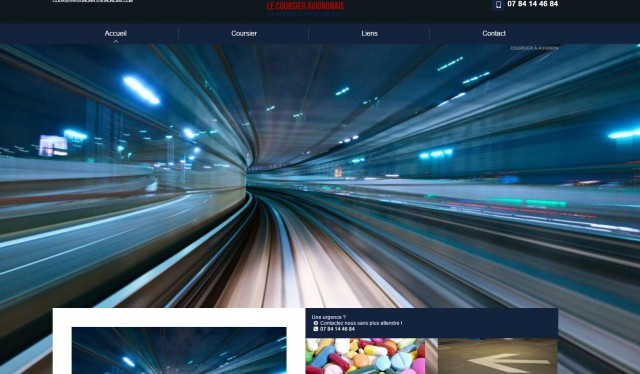Open the tunnel thumbnail in the white panel
This screenshot has height=374, width=640.
click(x=179, y=350)
